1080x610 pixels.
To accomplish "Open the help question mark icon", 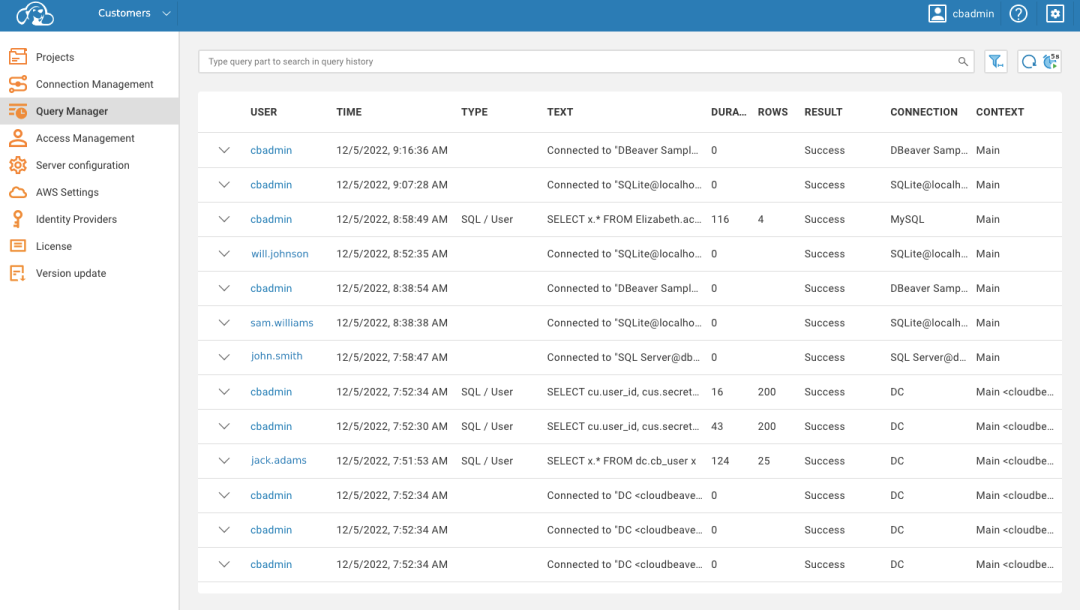I will (1018, 13).
